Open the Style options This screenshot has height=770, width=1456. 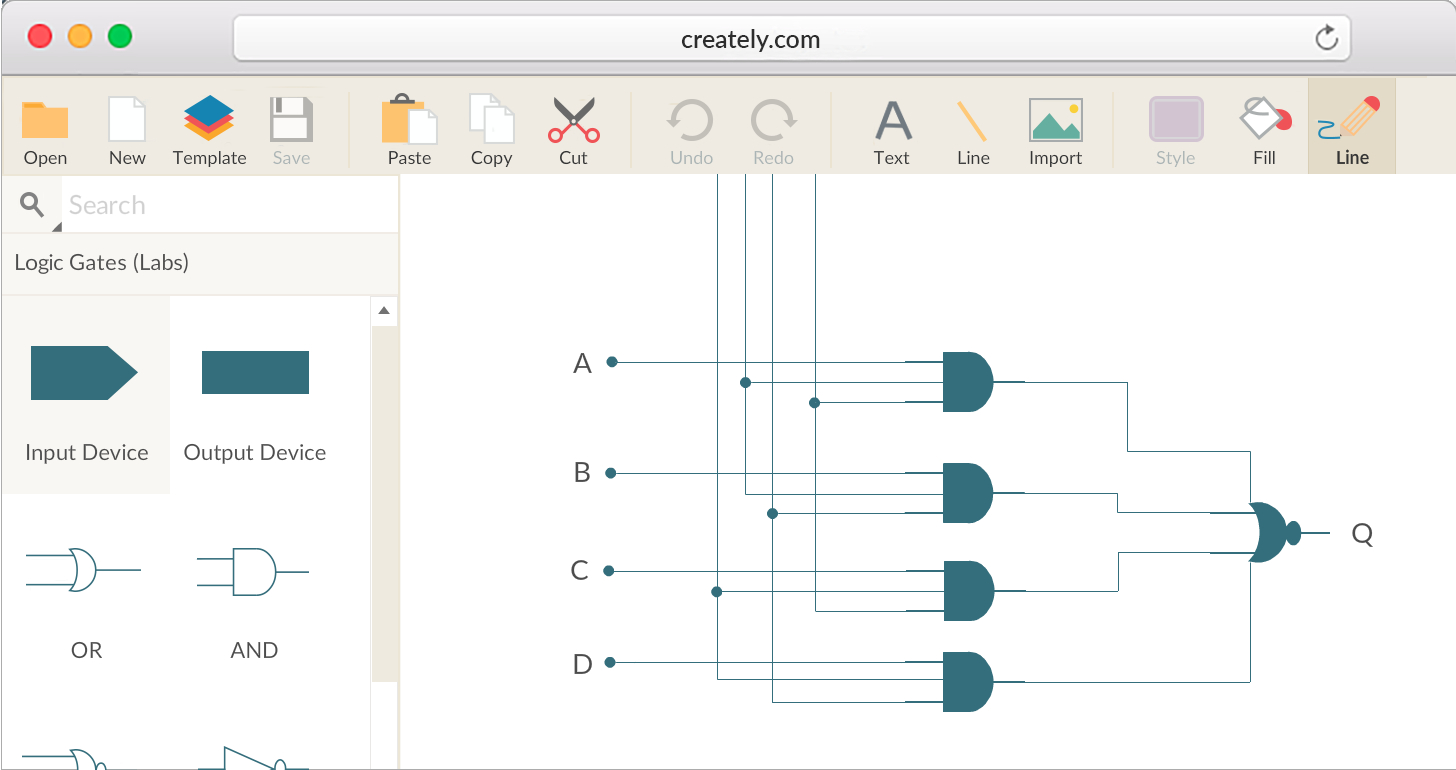click(1176, 119)
